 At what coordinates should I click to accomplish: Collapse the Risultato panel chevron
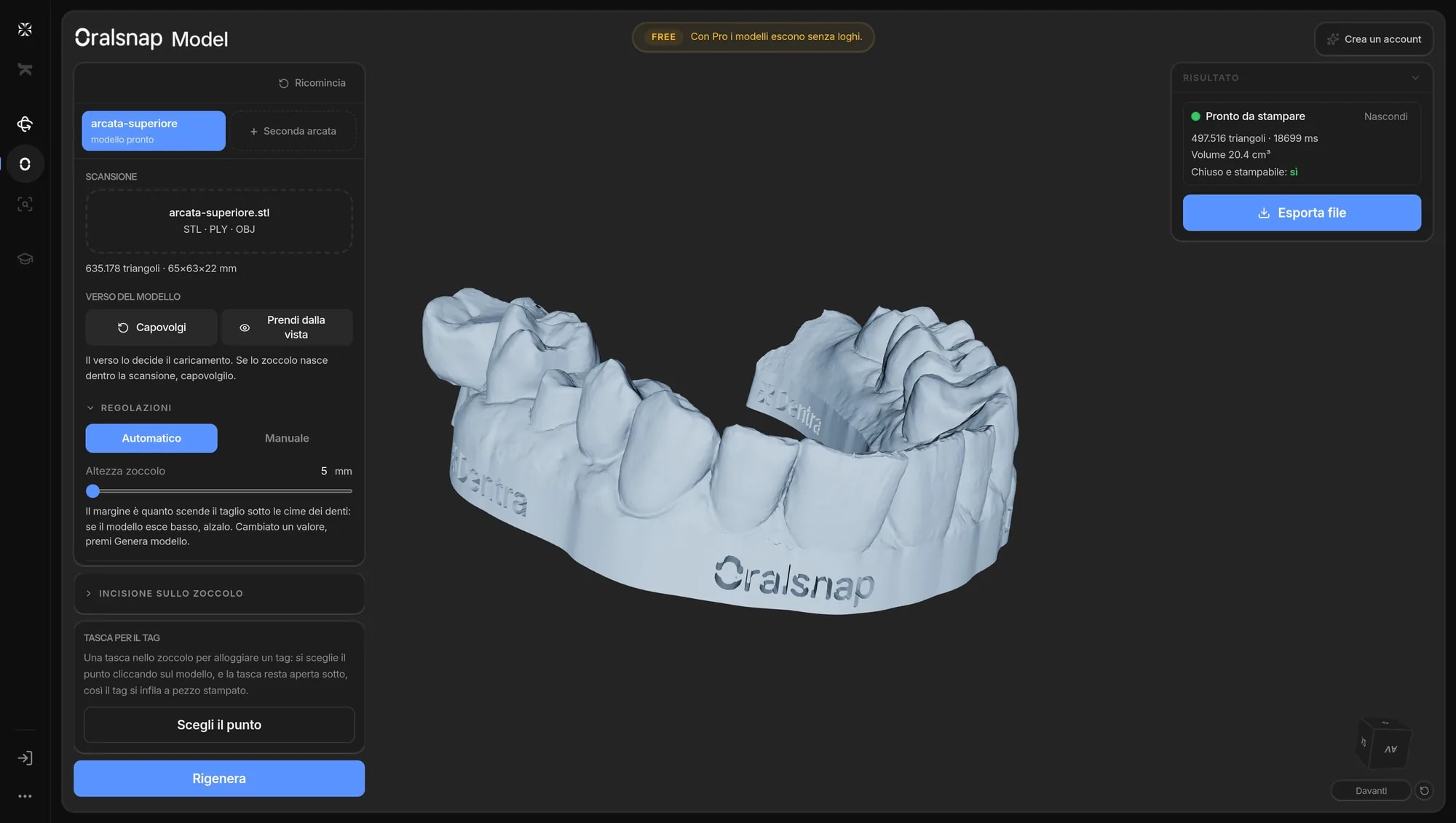coord(1415,78)
